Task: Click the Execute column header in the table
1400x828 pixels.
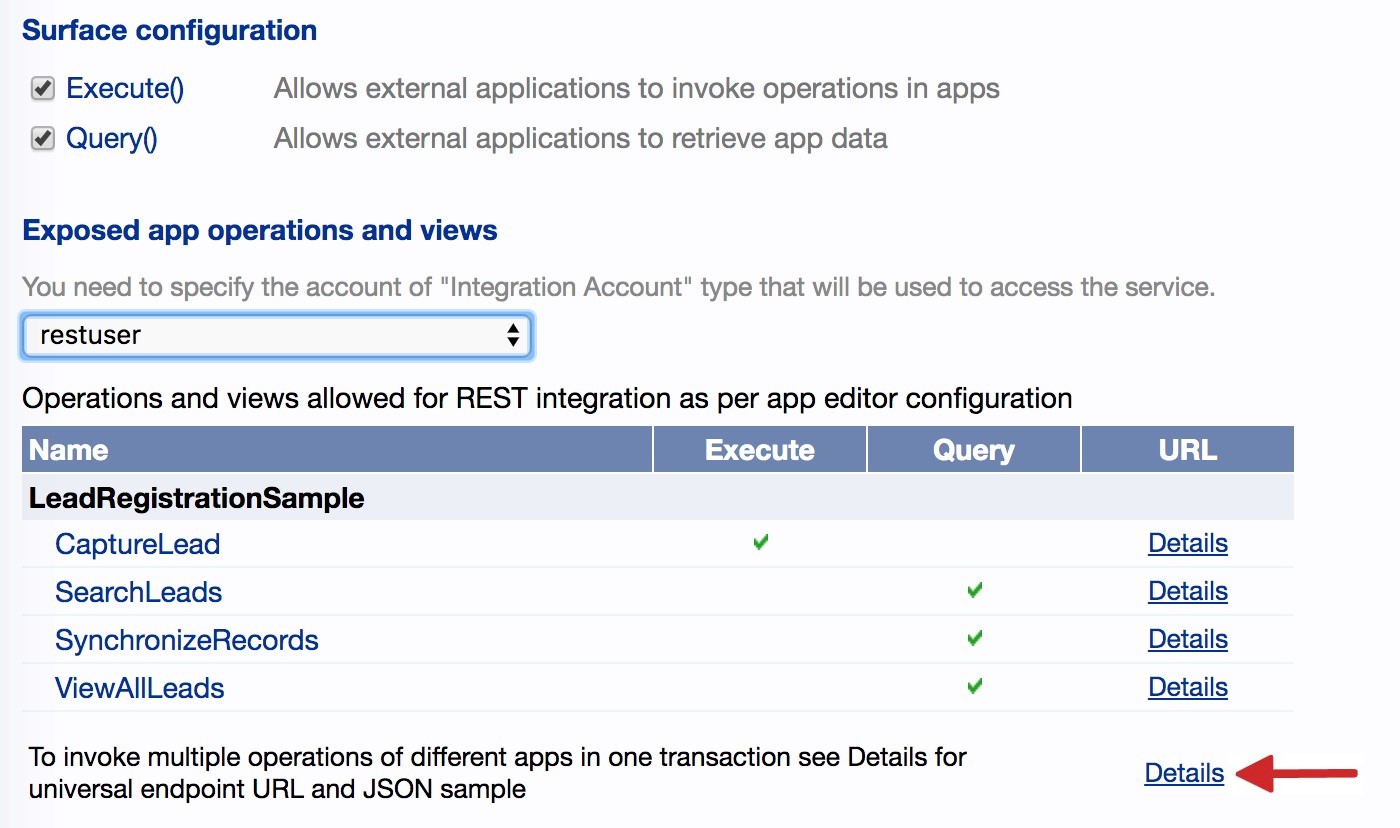Action: 760,450
